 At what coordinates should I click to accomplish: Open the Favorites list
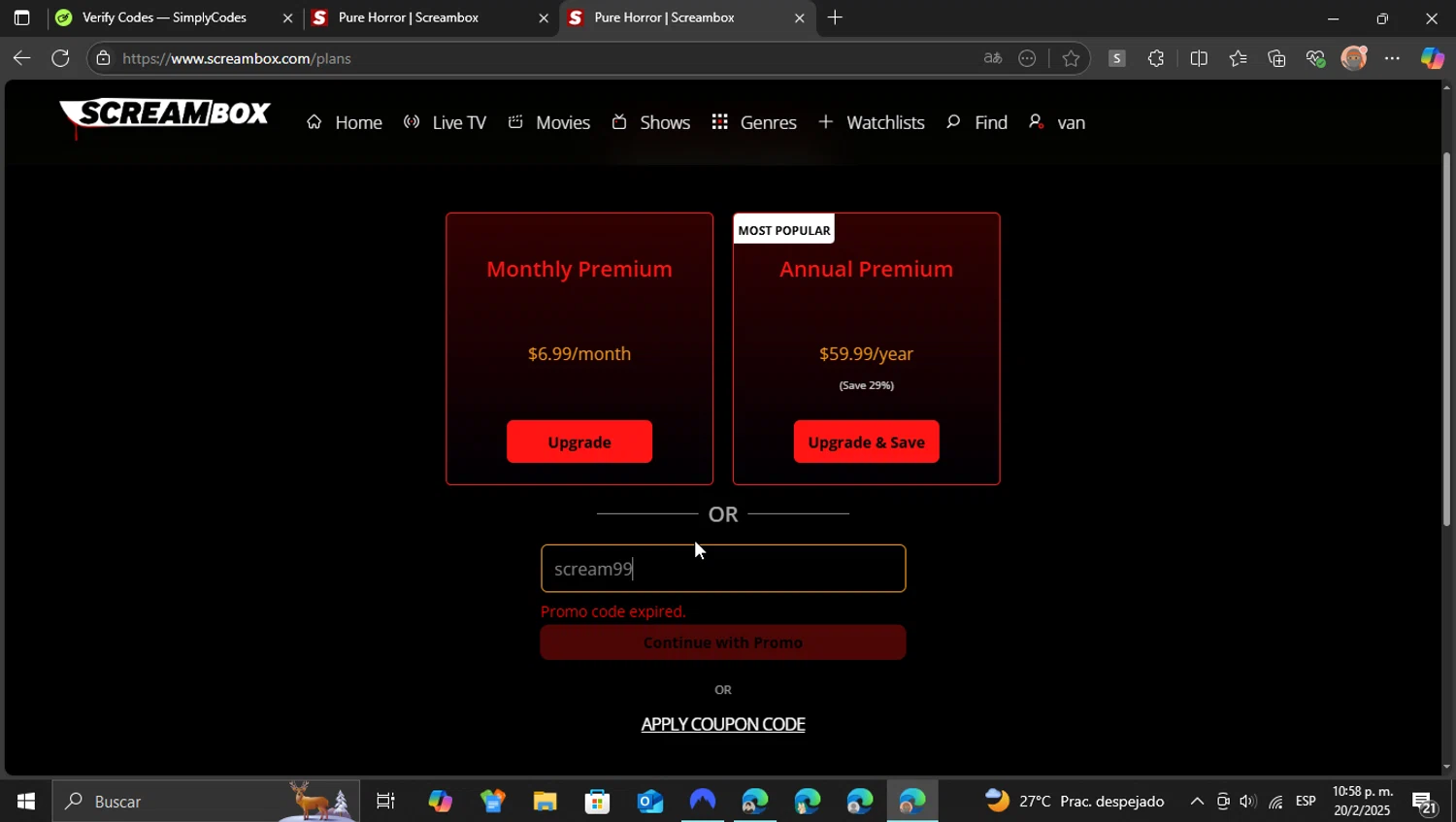click(1238, 58)
